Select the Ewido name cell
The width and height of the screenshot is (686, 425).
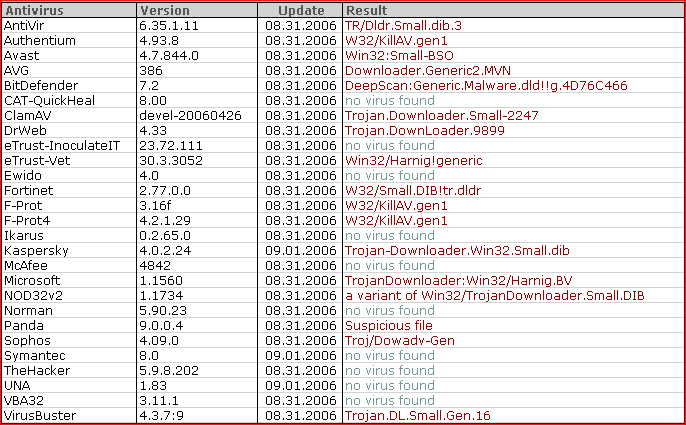pyautogui.click(x=23, y=176)
